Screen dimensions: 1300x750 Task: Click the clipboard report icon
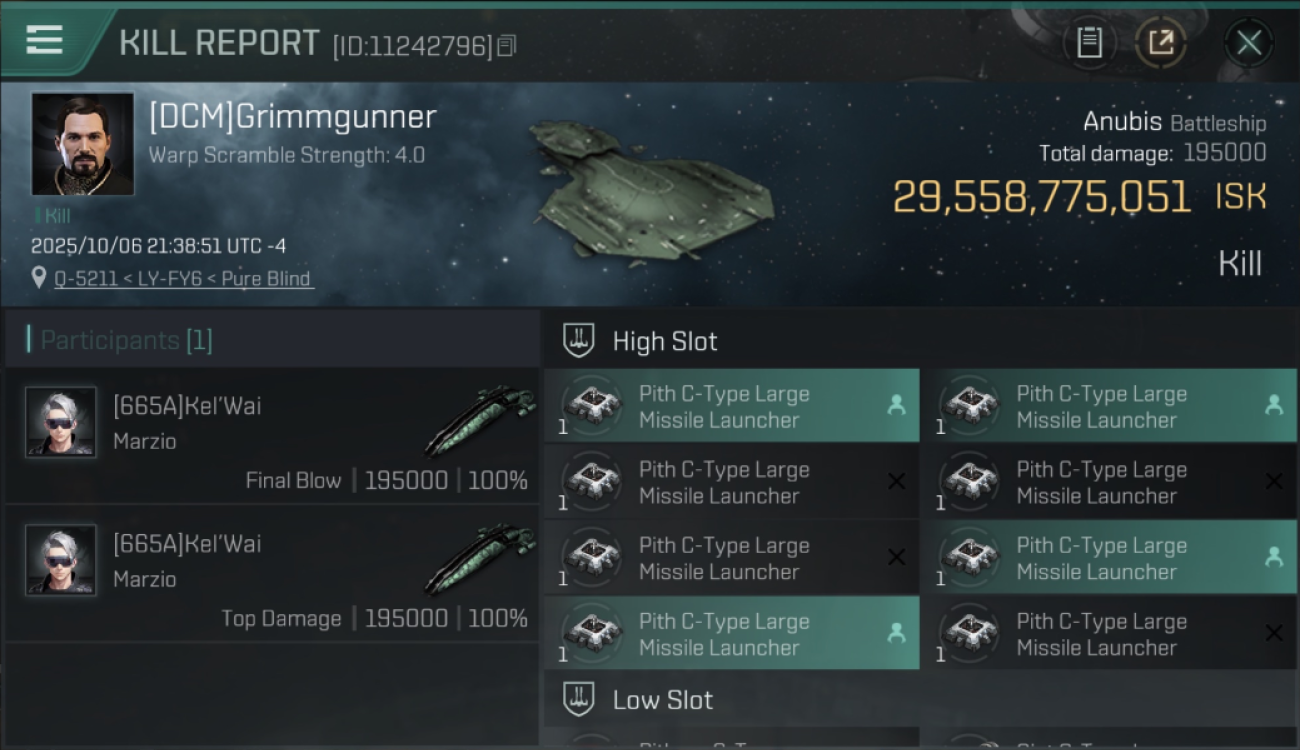point(1089,42)
